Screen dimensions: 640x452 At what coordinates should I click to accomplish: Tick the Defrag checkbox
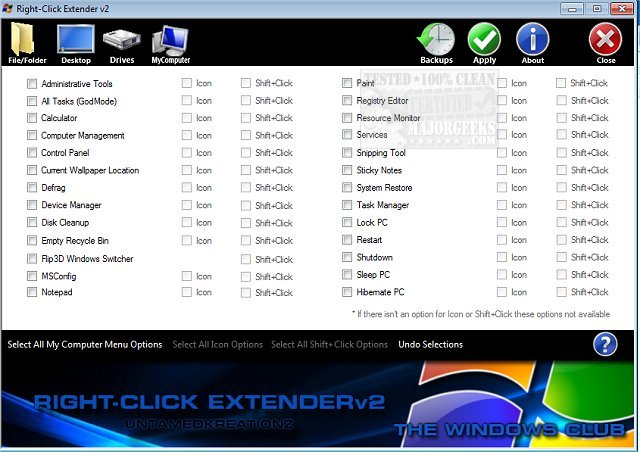point(32,187)
